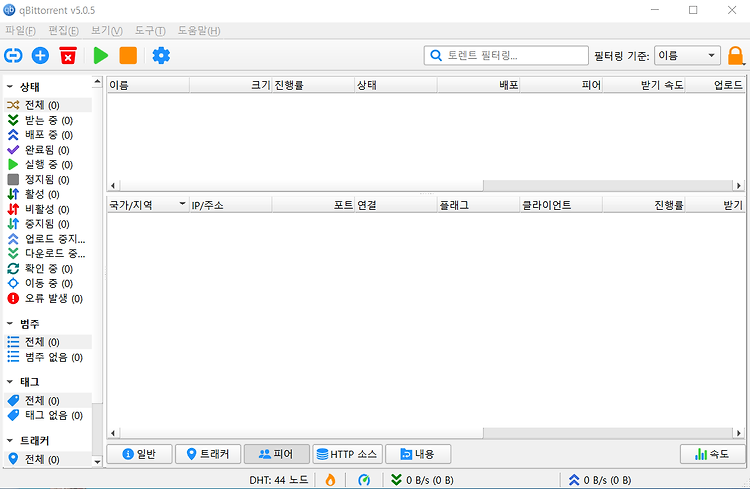Click the add torrent link icon
The width and height of the screenshot is (750, 489).
click(x=13, y=56)
